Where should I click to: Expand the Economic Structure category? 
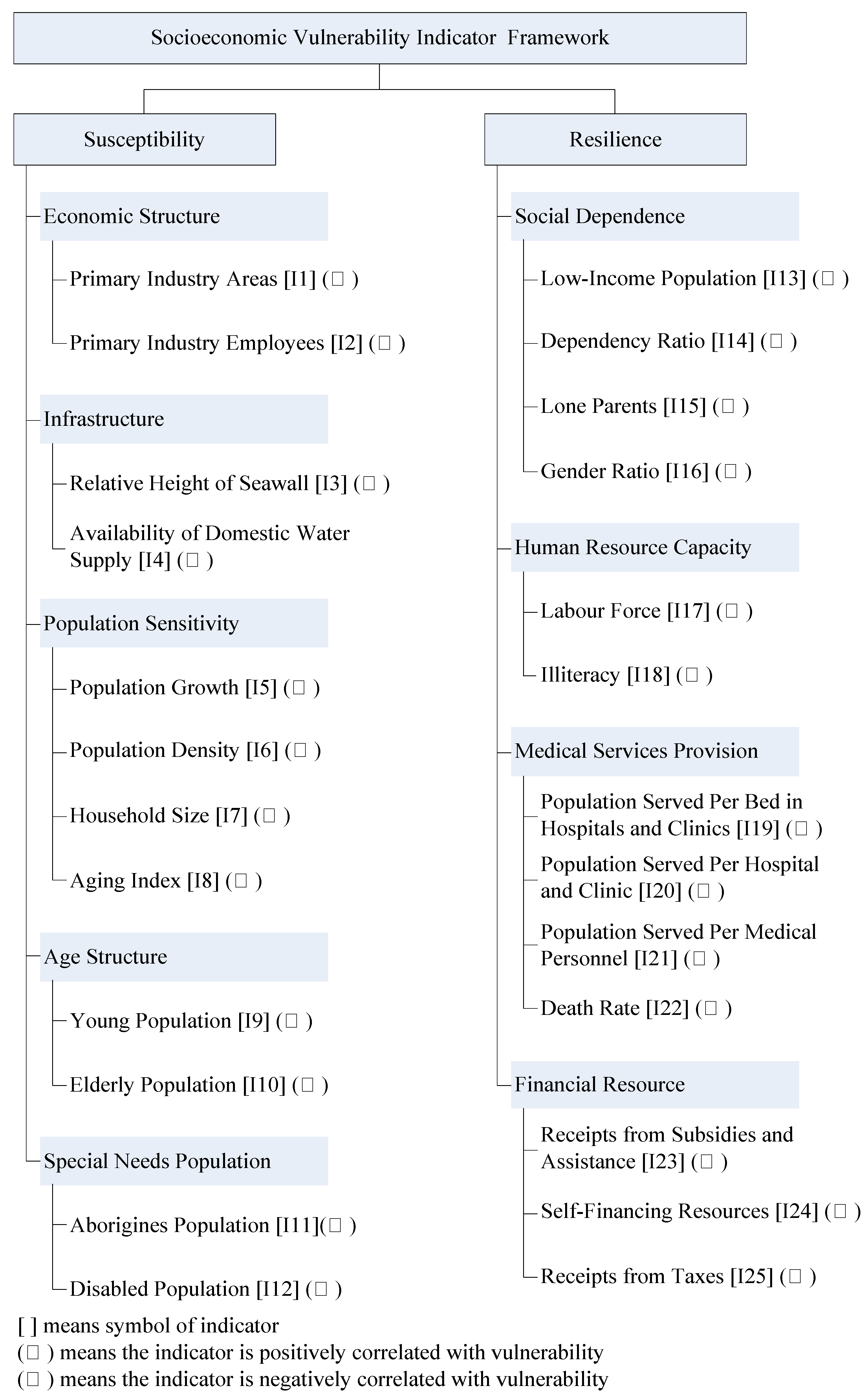click(184, 216)
